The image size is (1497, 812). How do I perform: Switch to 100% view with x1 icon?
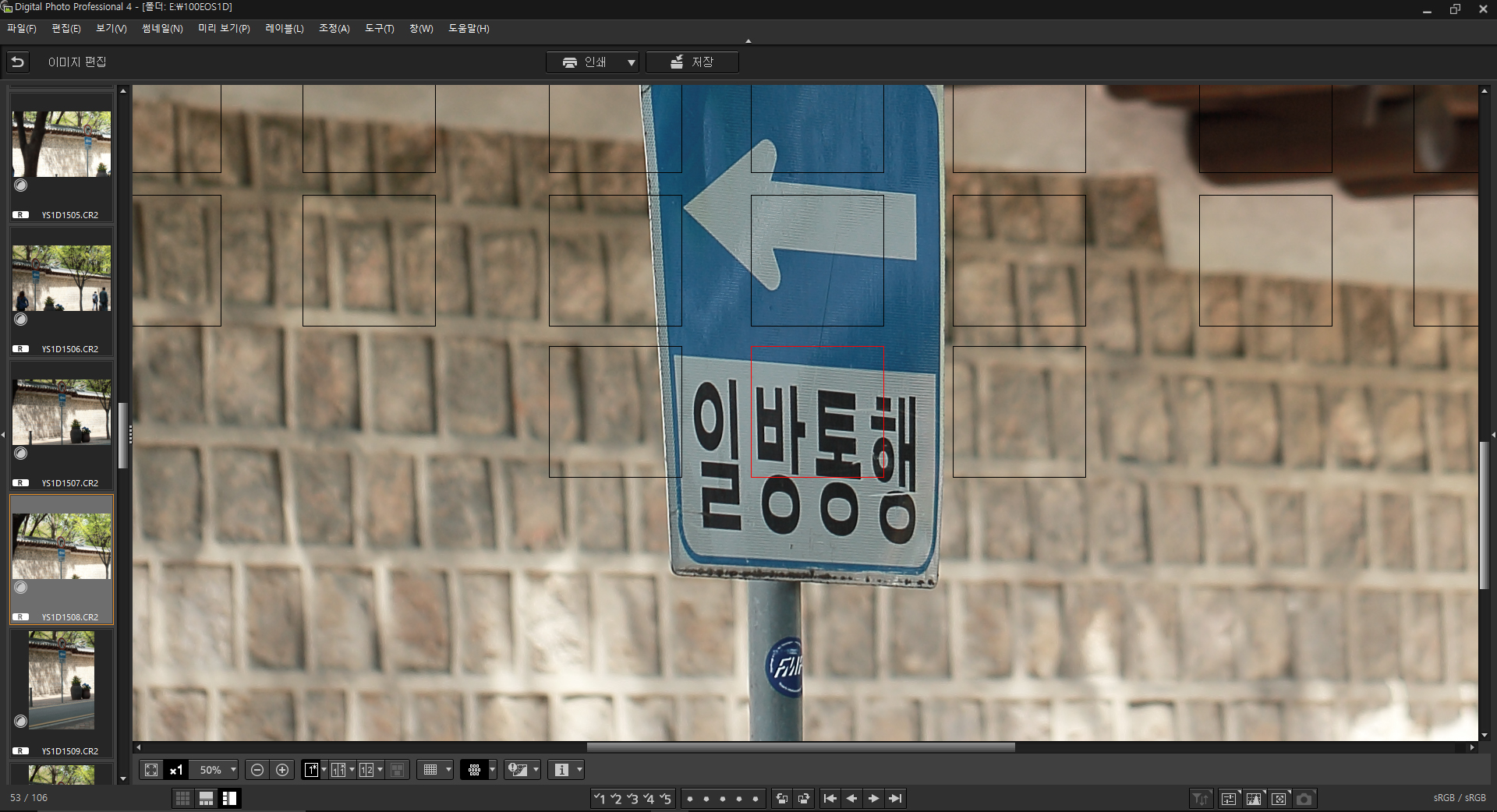point(176,770)
